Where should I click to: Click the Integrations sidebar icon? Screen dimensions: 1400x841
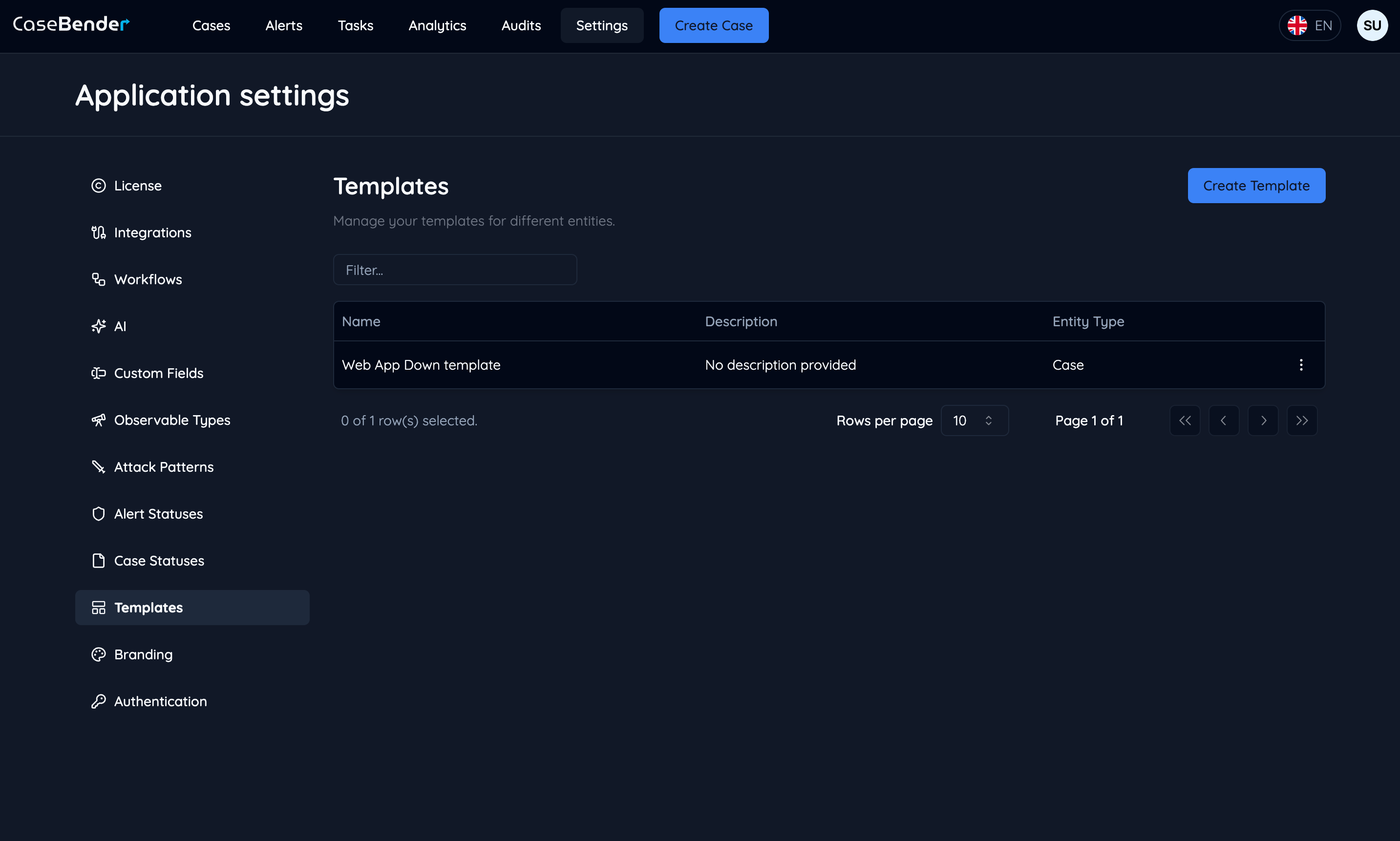(99, 232)
